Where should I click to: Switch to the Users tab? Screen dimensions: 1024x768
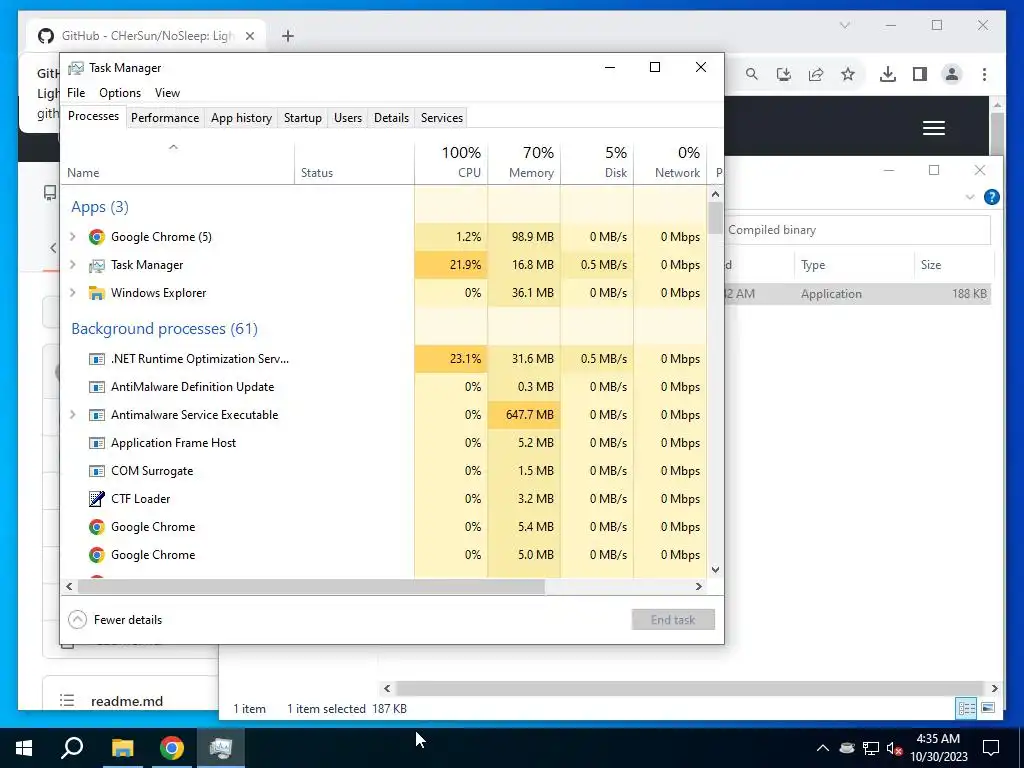347,118
